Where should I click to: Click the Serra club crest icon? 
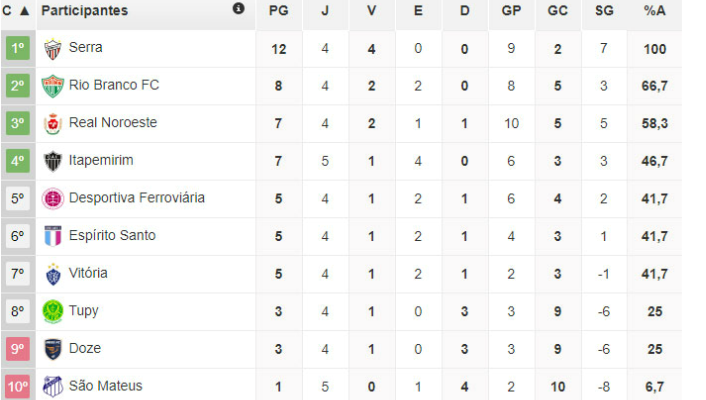click(52, 48)
